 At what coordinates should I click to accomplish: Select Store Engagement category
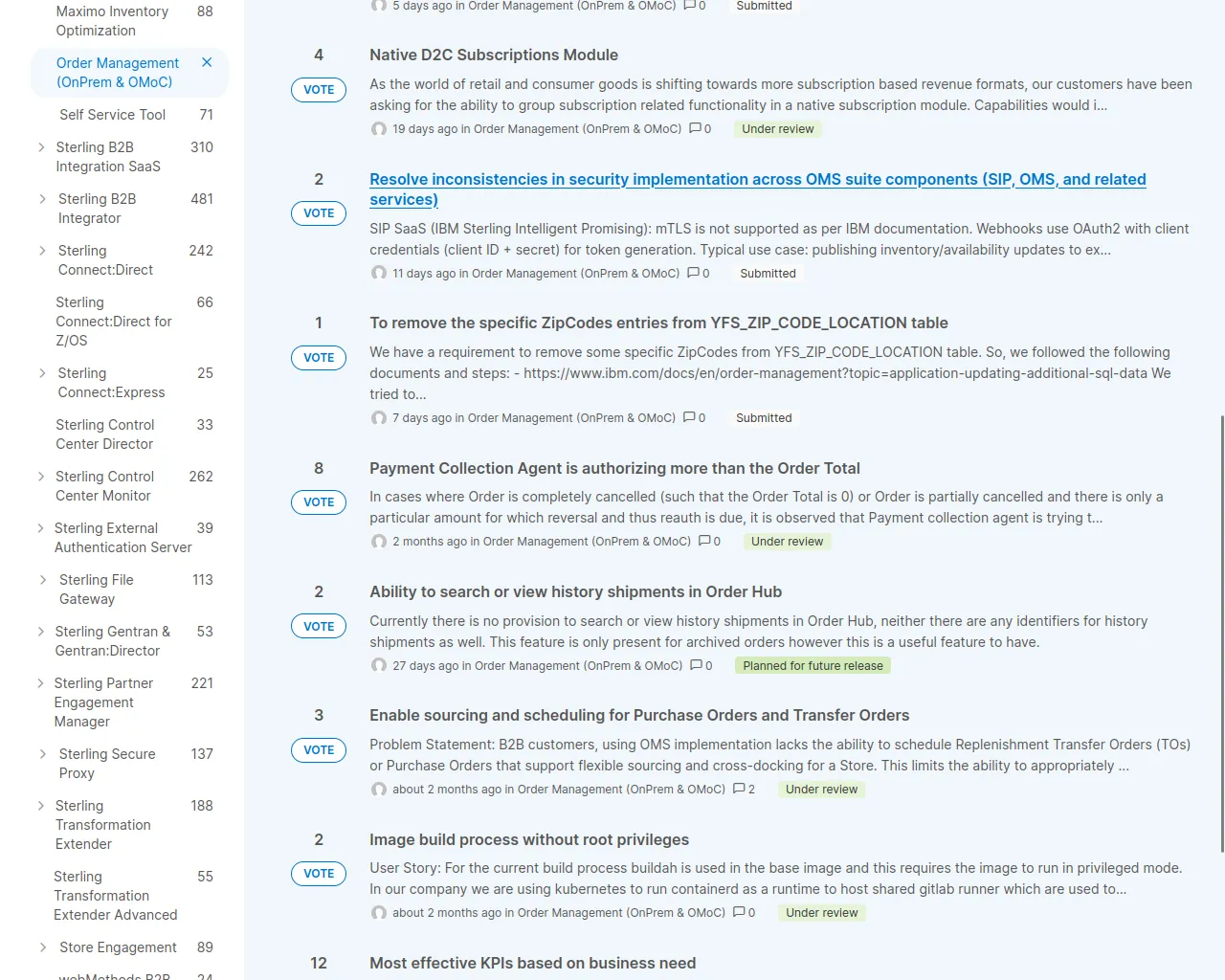point(118,947)
